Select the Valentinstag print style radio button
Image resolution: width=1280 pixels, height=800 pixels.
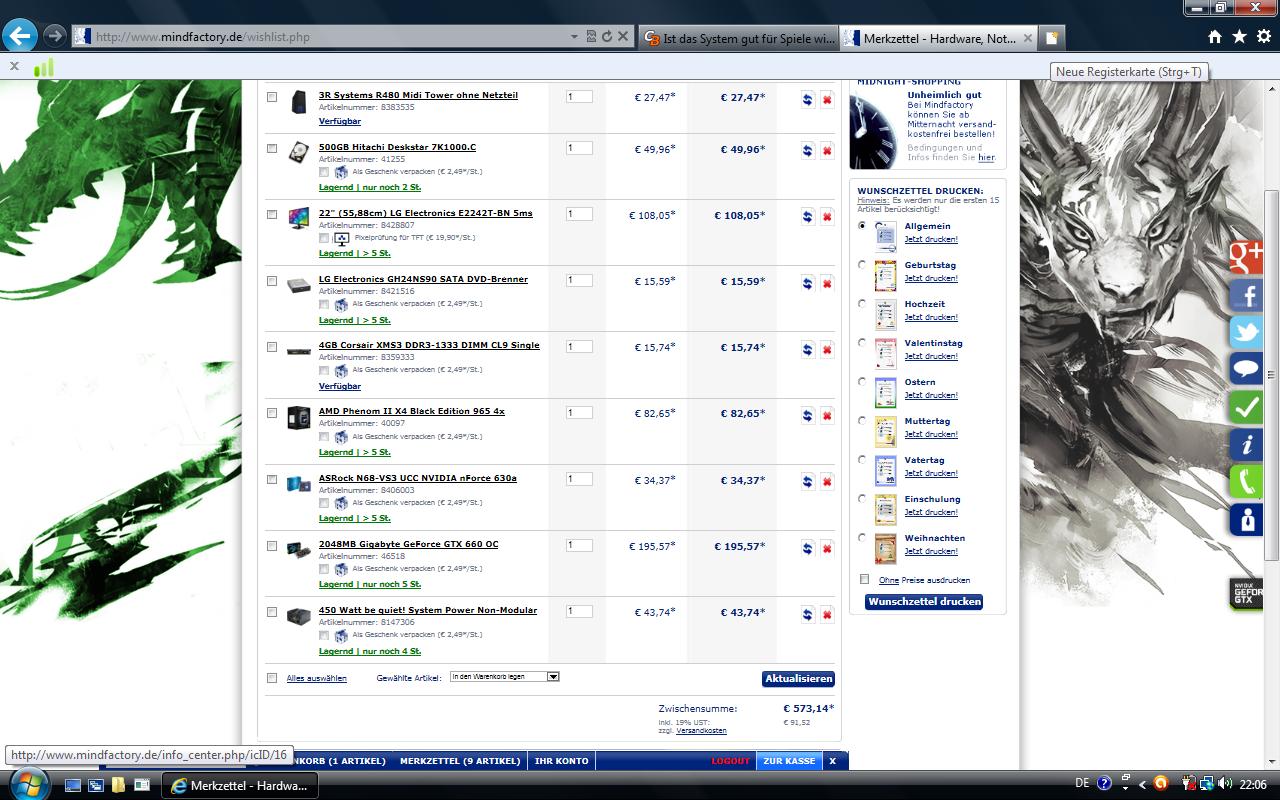862,343
